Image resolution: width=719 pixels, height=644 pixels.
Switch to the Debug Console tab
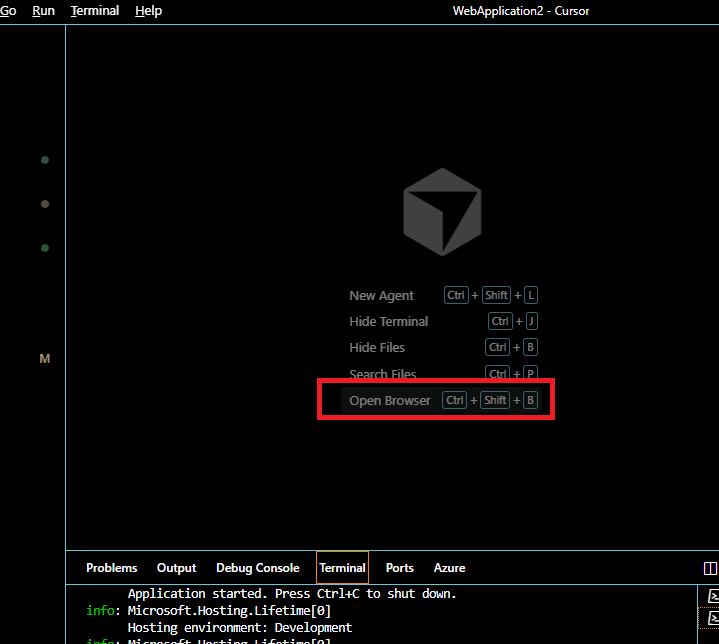(x=258, y=568)
